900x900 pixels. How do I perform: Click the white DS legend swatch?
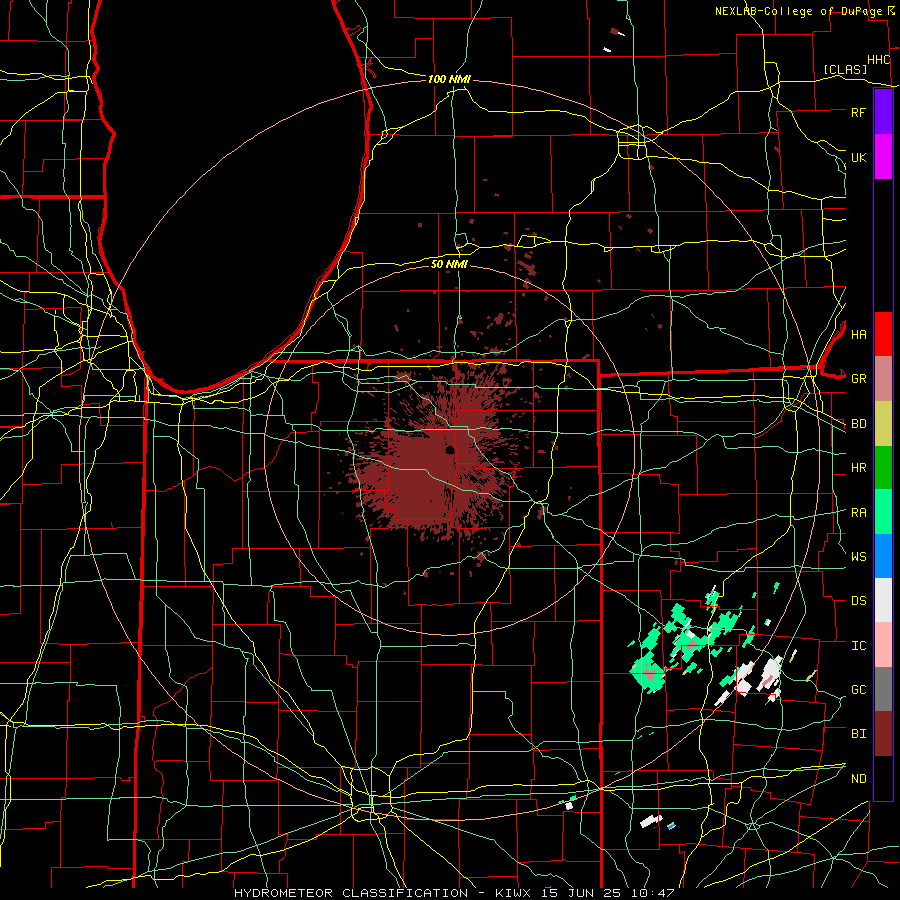883,600
